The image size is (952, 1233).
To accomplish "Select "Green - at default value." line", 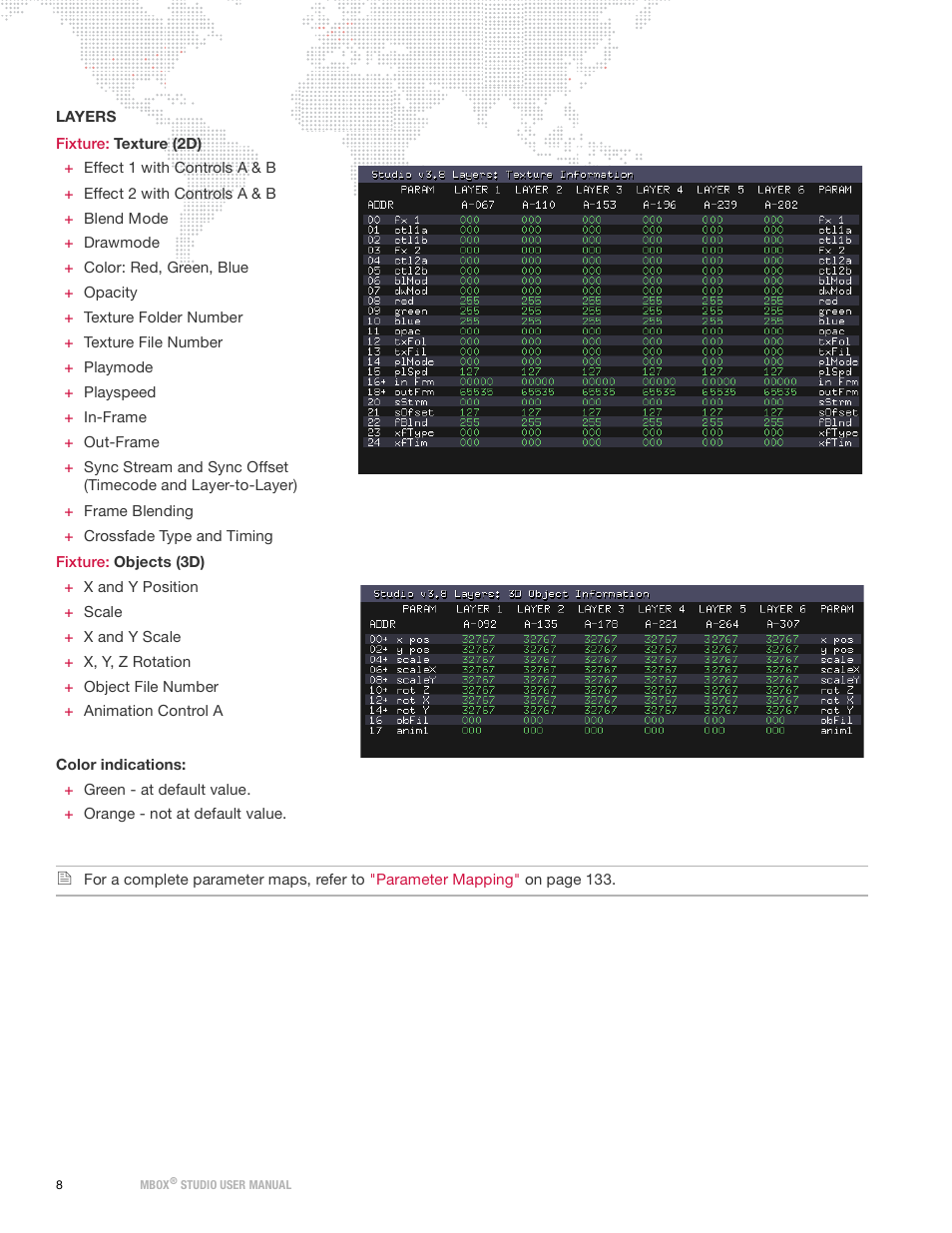I will (x=167, y=790).
